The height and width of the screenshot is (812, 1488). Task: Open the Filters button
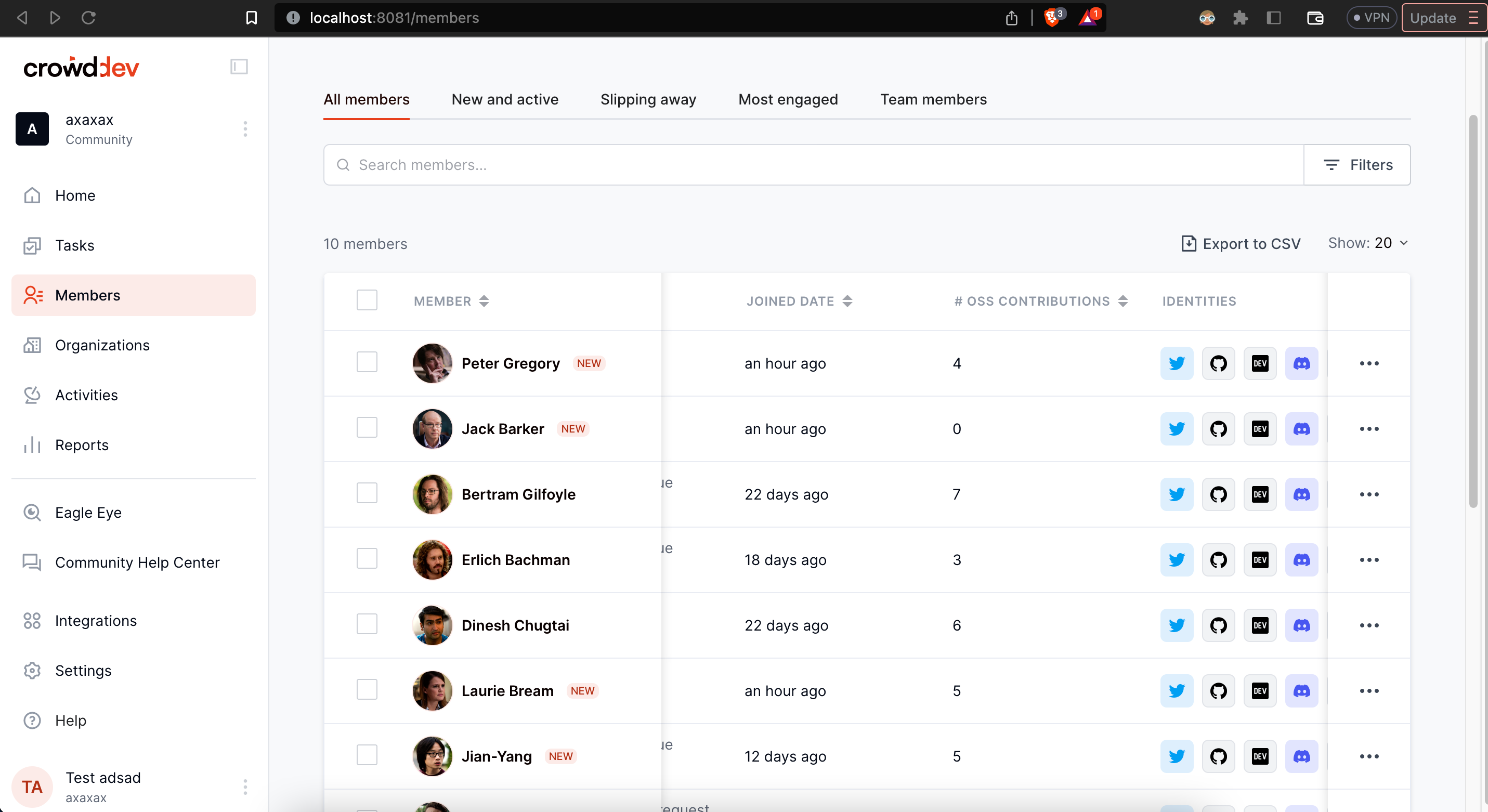pyautogui.click(x=1357, y=165)
